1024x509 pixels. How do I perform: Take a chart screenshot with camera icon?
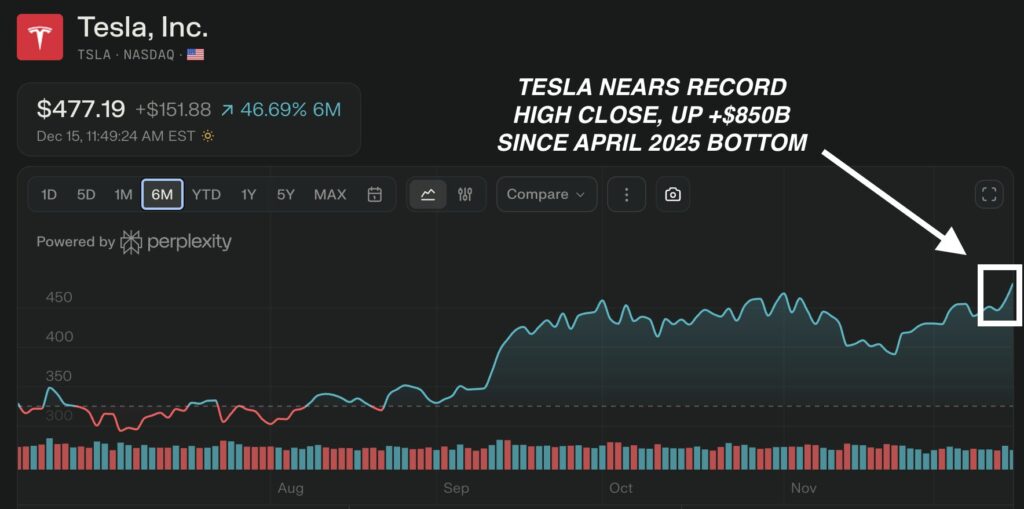[673, 194]
